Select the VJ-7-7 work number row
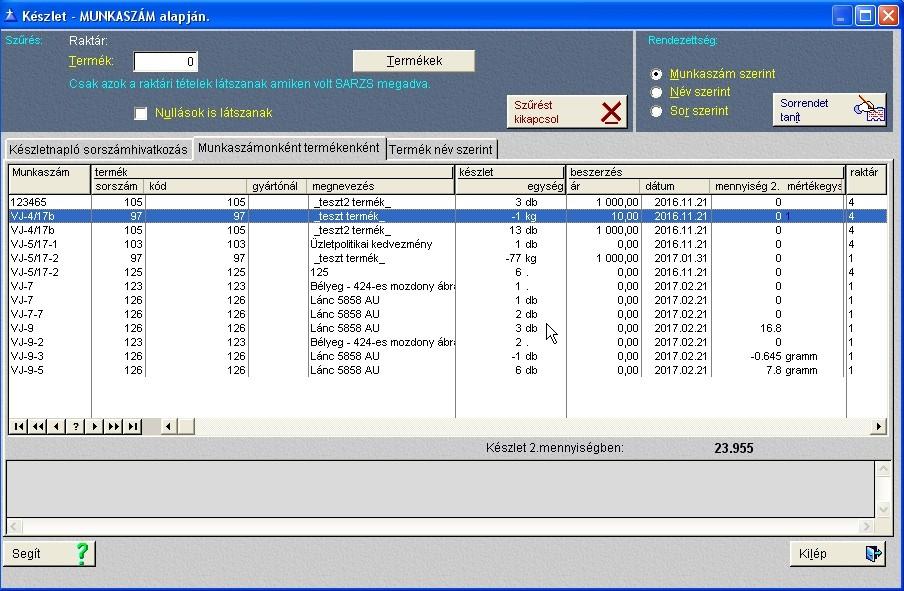Viewport: 904px width, 591px height. click(x=447, y=314)
